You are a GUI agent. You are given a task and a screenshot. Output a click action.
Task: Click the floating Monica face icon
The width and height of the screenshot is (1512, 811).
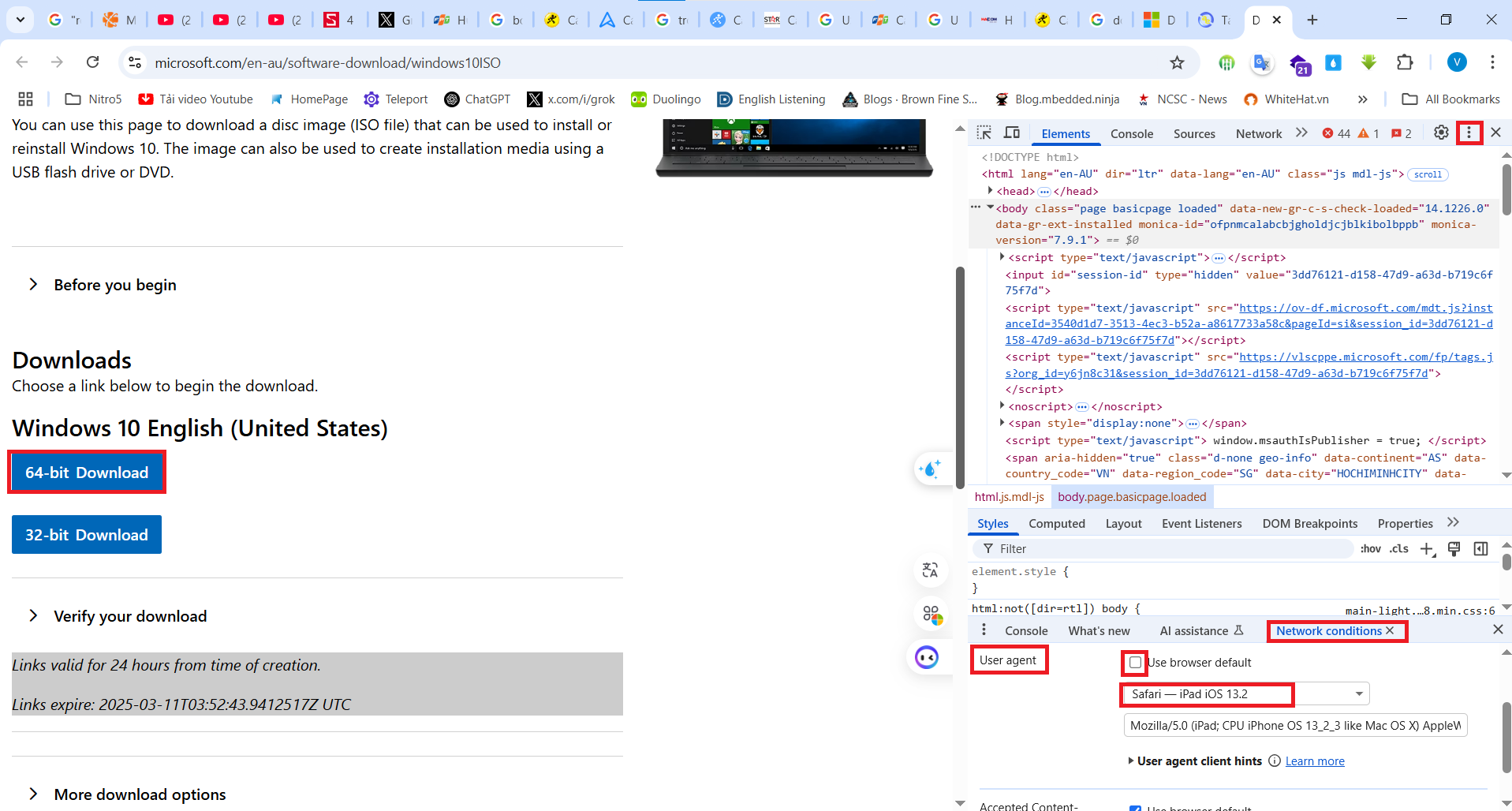coord(927,656)
